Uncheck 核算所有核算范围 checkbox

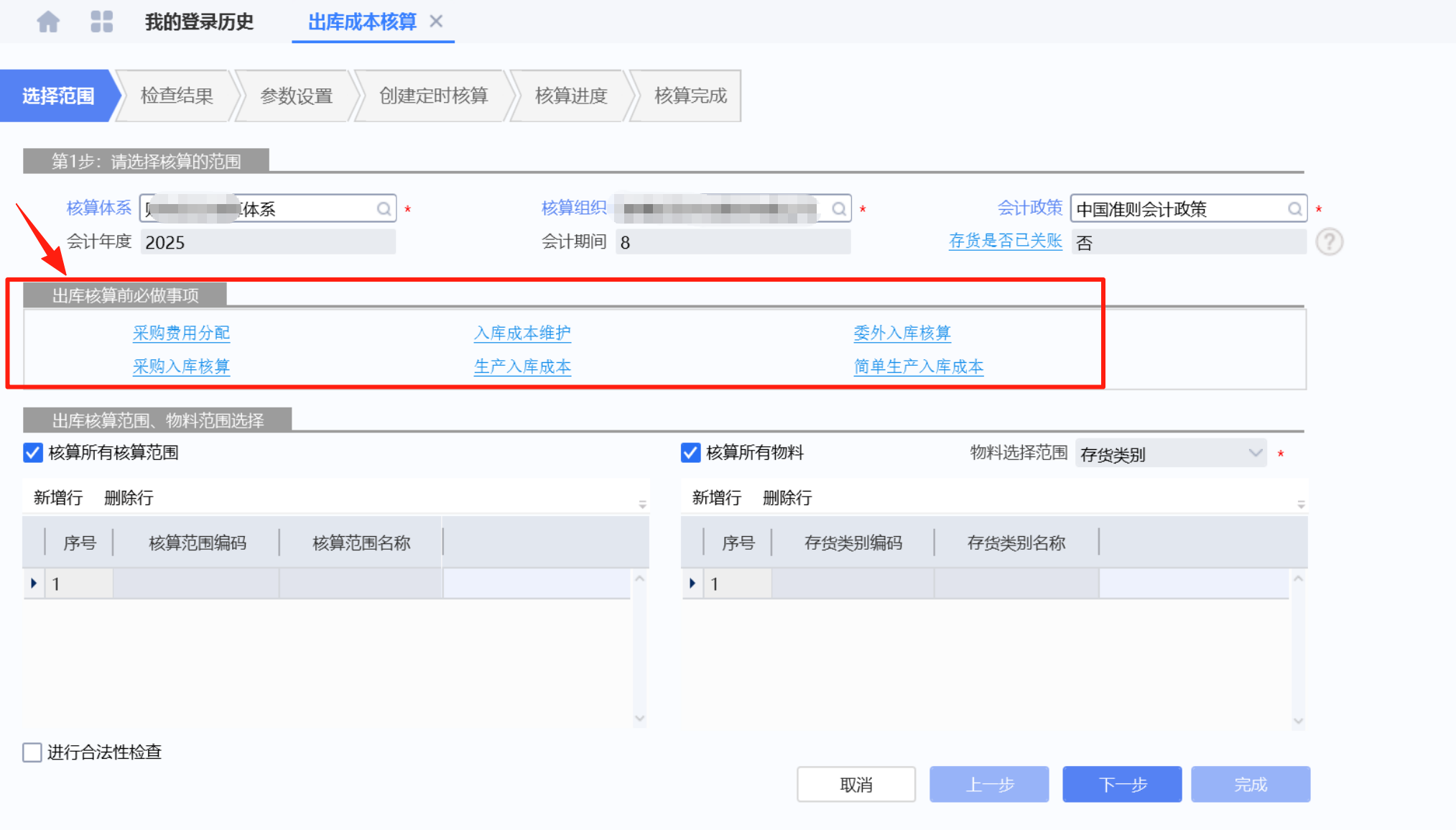(x=33, y=453)
